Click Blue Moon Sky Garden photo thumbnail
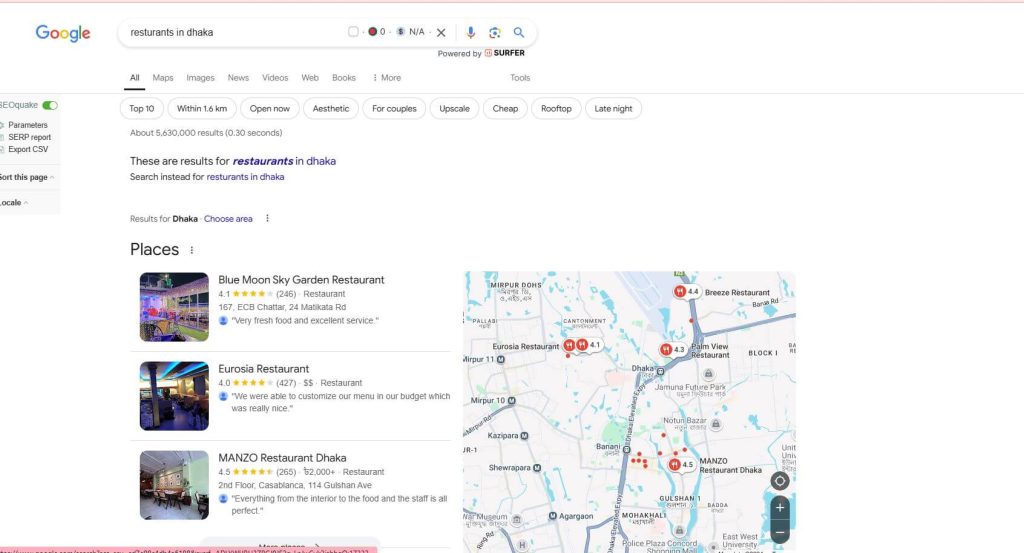Image resolution: width=1024 pixels, height=553 pixels. (174, 307)
